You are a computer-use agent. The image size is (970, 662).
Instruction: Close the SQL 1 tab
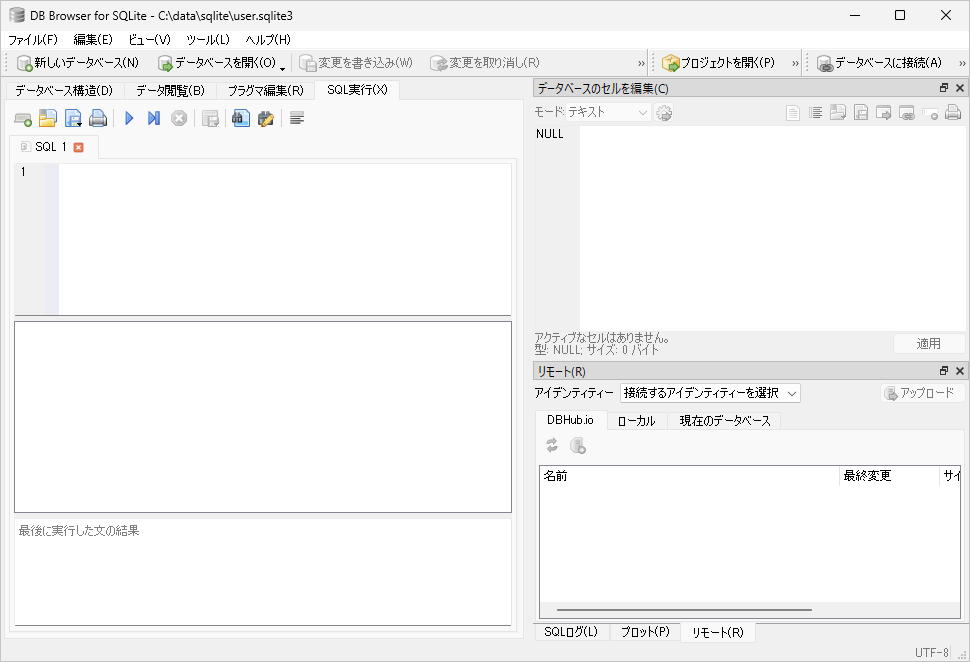(76, 146)
